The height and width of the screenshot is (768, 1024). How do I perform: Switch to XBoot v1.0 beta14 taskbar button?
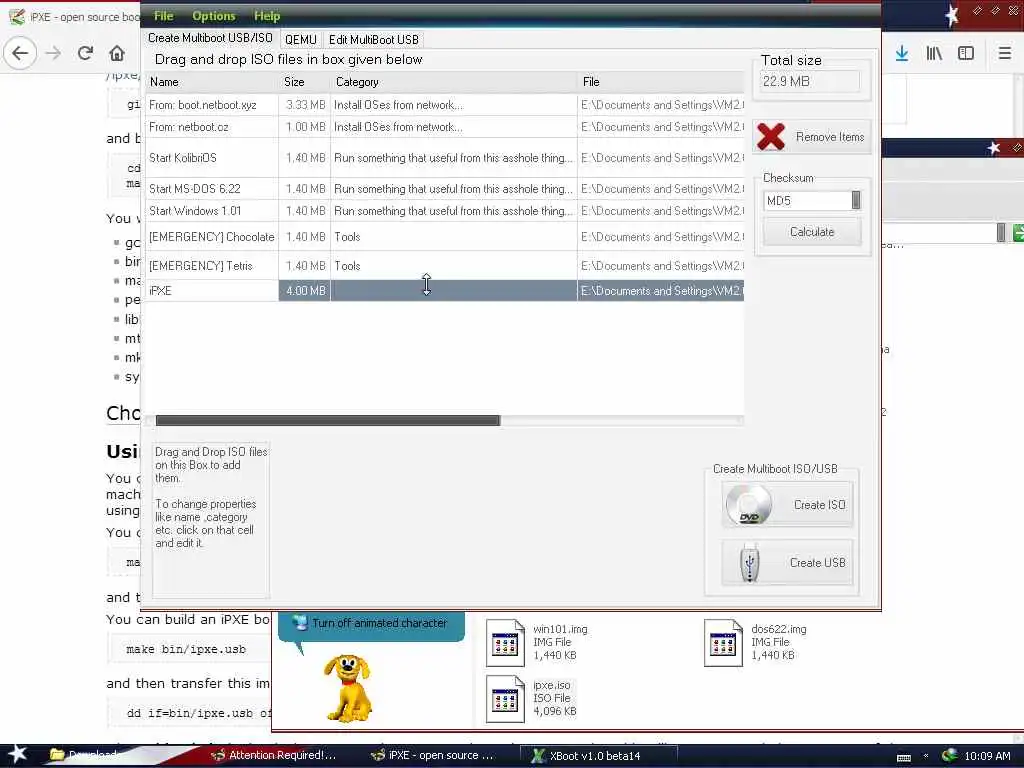(x=598, y=756)
